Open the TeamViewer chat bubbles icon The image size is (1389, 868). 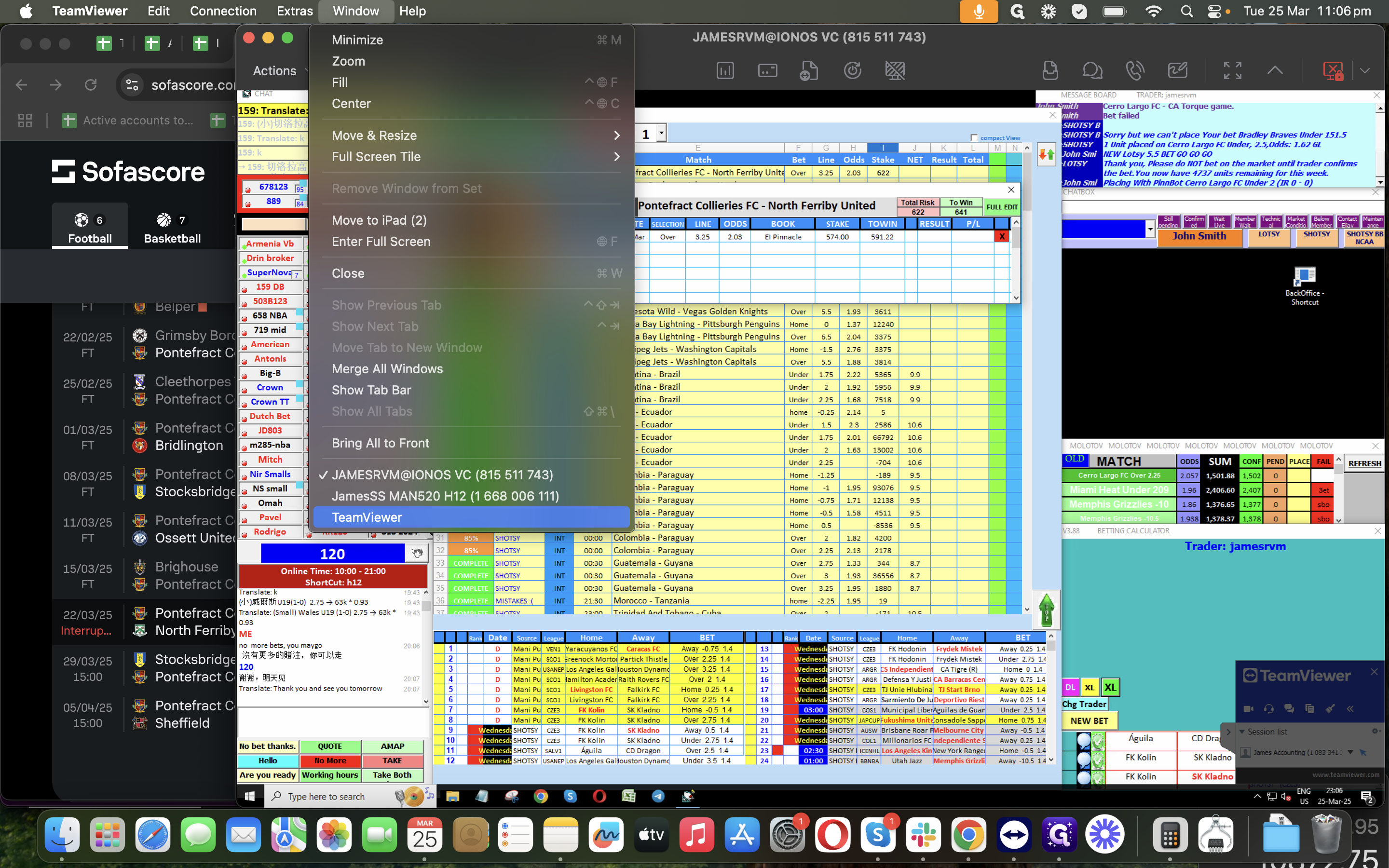click(x=1092, y=70)
